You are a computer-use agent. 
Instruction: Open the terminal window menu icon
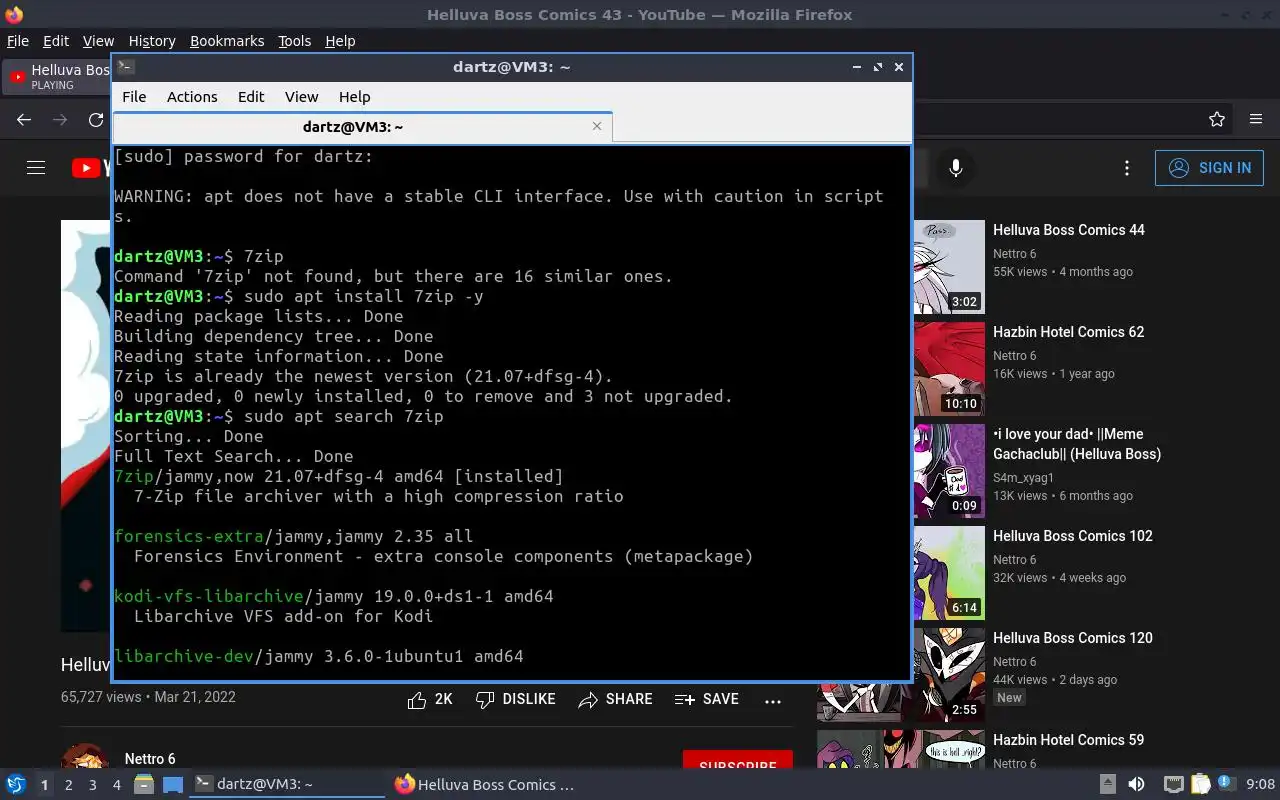(x=125, y=67)
